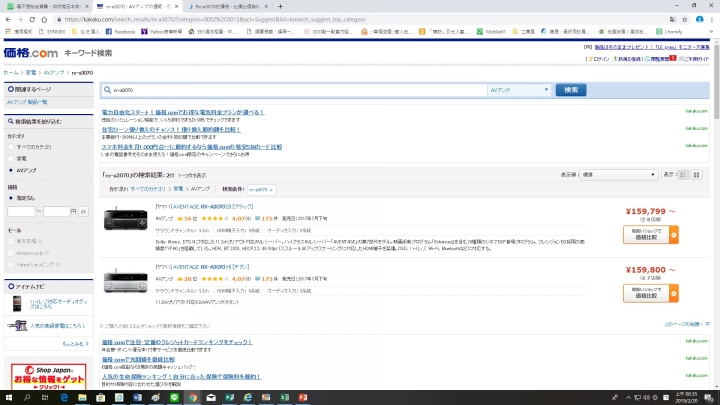Remove the rx-a3070 search condition tag
The width and height of the screenshot is (720, 405).
[271, 190]
